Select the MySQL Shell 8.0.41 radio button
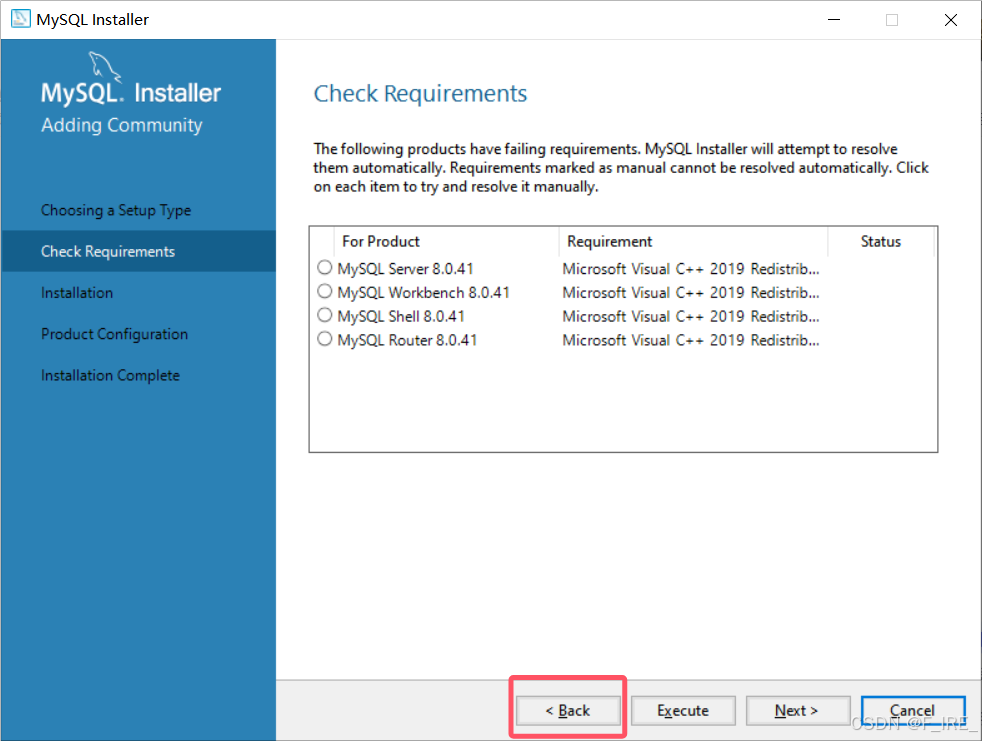Viewport: 982px width, 741px height. [324, 315]
